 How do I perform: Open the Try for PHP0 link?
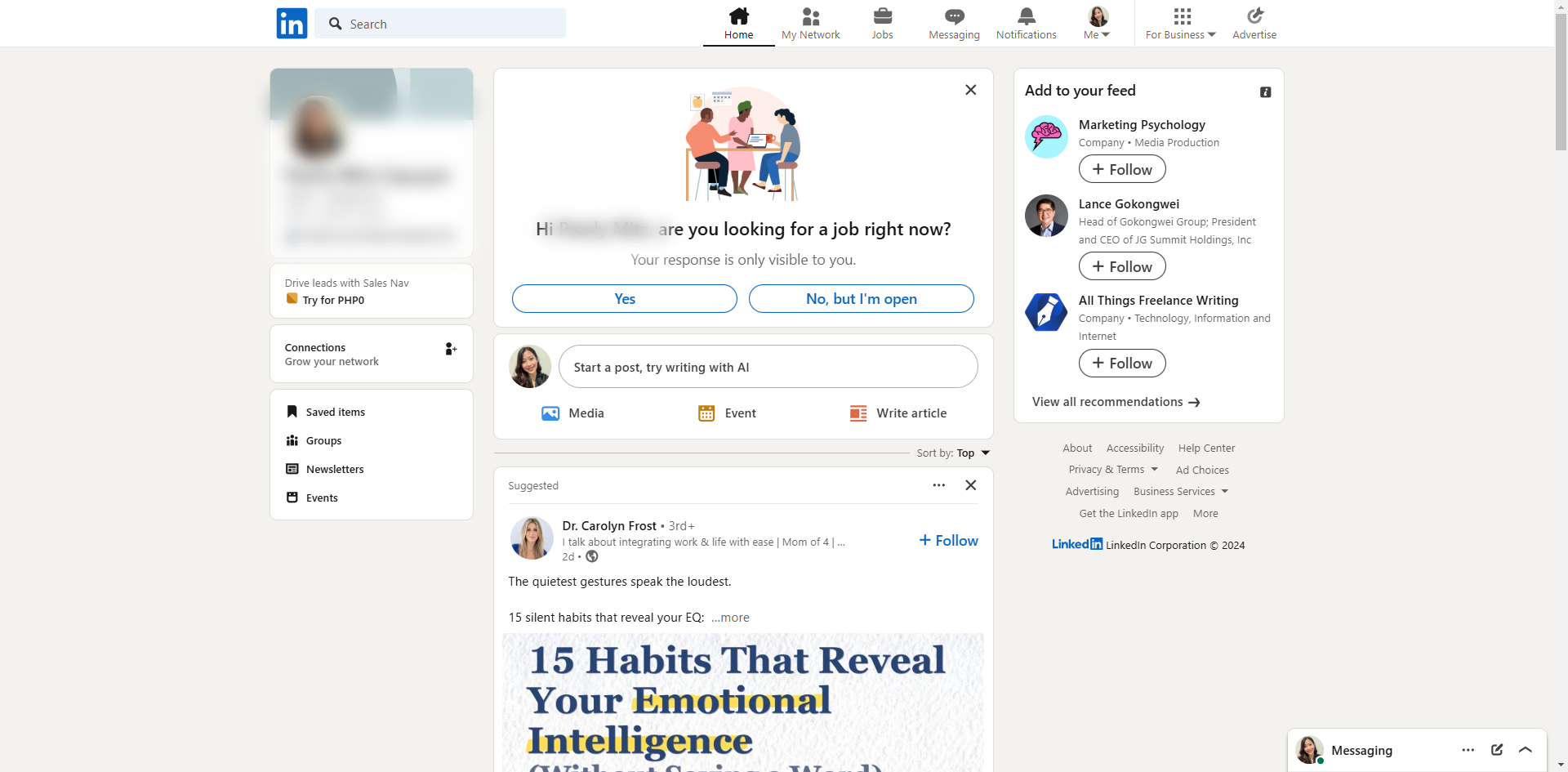[x=333, y=300]
